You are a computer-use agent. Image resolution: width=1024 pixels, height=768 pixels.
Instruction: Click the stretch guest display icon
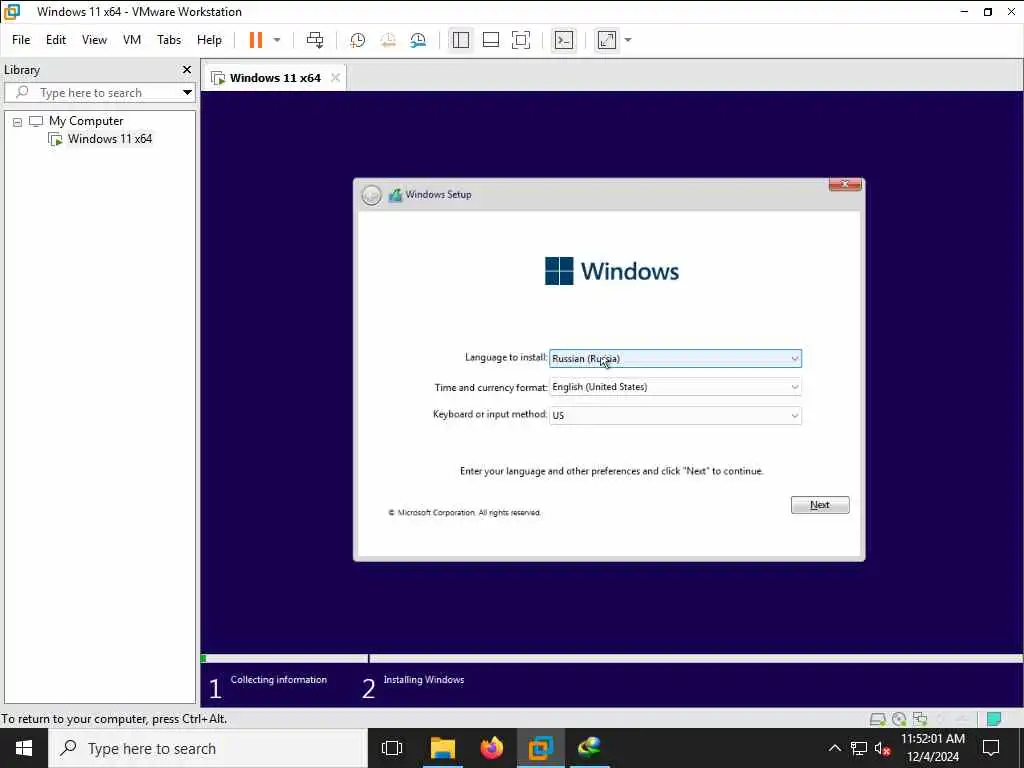coord(607,40)
